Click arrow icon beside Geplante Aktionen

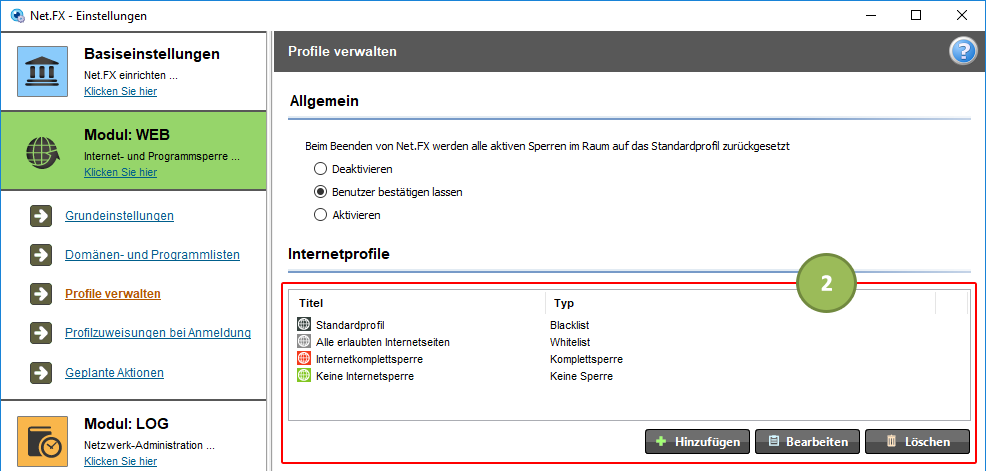(x=41, y=372)
